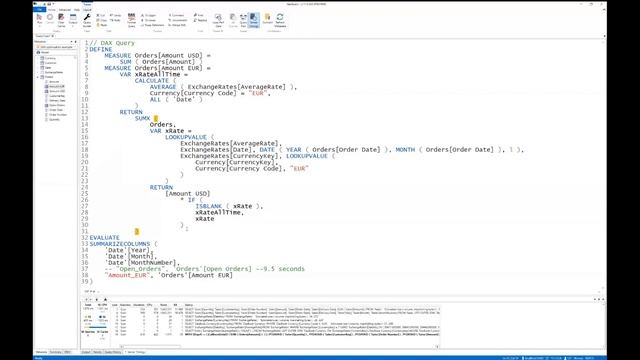The width and height of the screenshot is (640, 360).
Task: Click Paste in the Edit group
Action: click(102, 25)
